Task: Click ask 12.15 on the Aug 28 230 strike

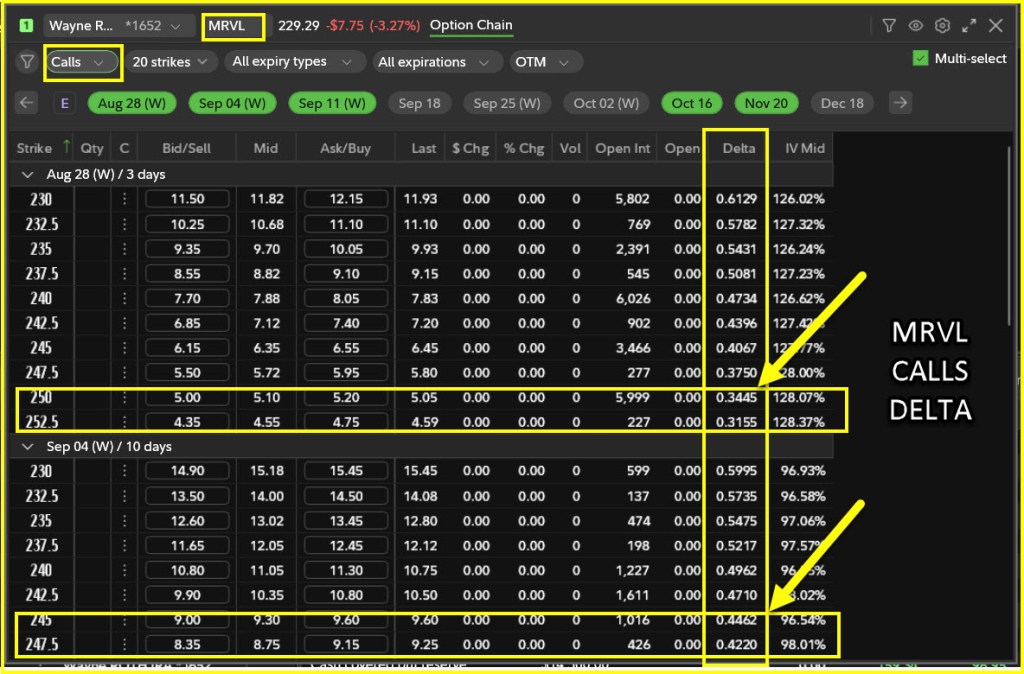Action: point(346,199)
